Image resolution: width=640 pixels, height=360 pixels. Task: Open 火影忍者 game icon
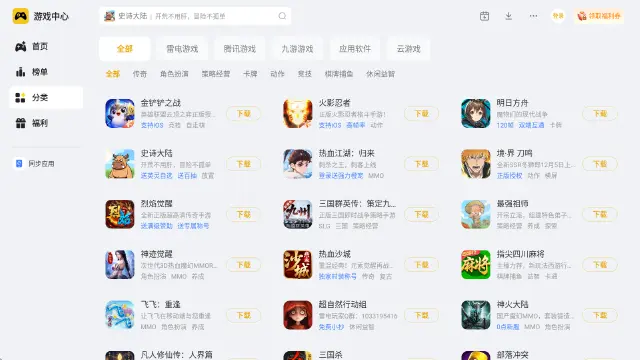click(x=298, y=113)
